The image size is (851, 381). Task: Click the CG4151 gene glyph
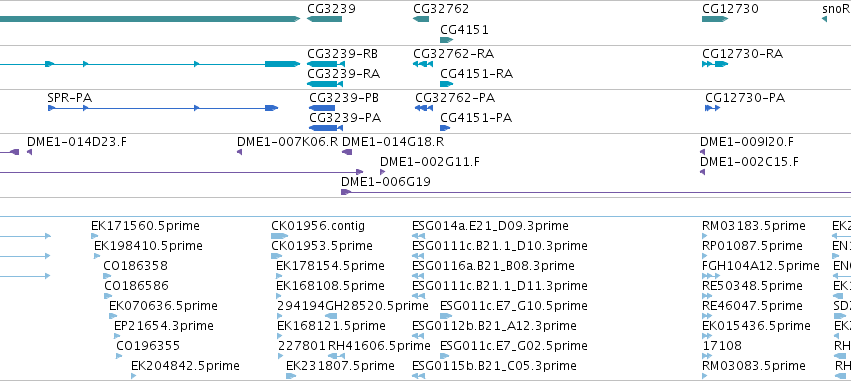pyautogui.click(x=447, y=40)
